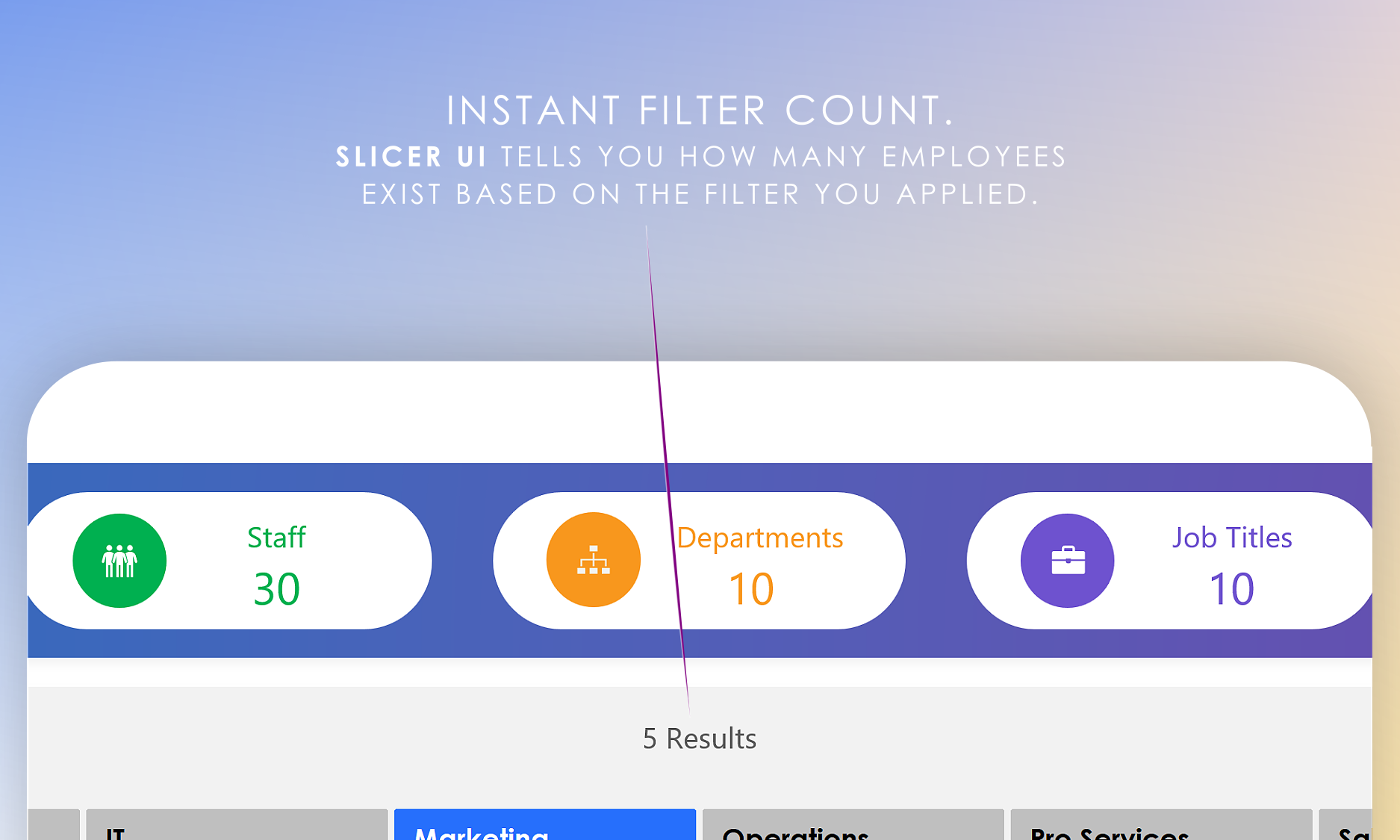Viewport: 1400px width, 840px height.
Task: Select the Departments card label
Action: coord(760,538)
